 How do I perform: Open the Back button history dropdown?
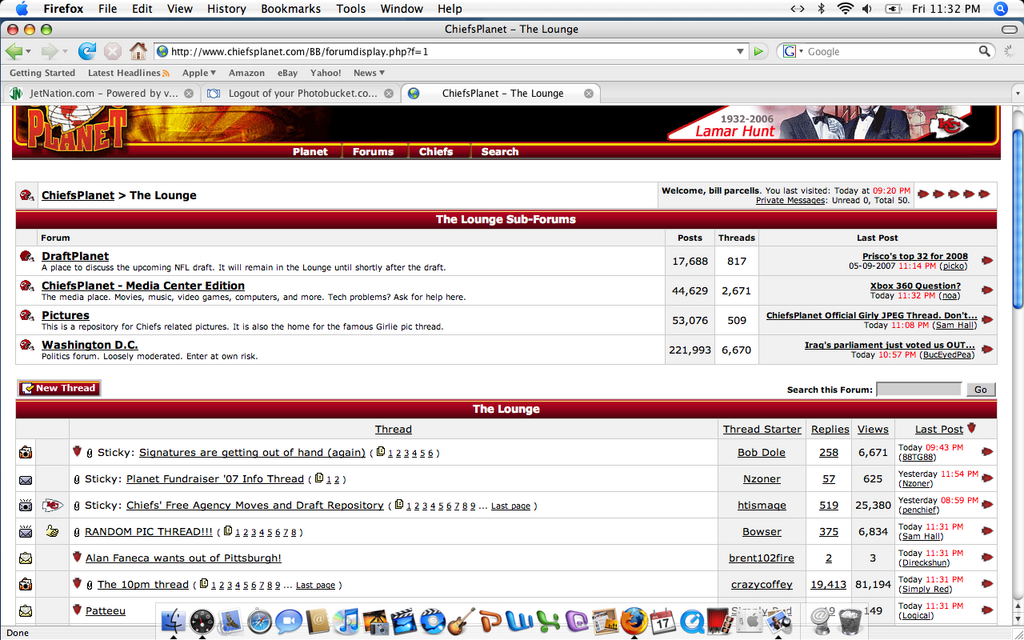(27, 51)
